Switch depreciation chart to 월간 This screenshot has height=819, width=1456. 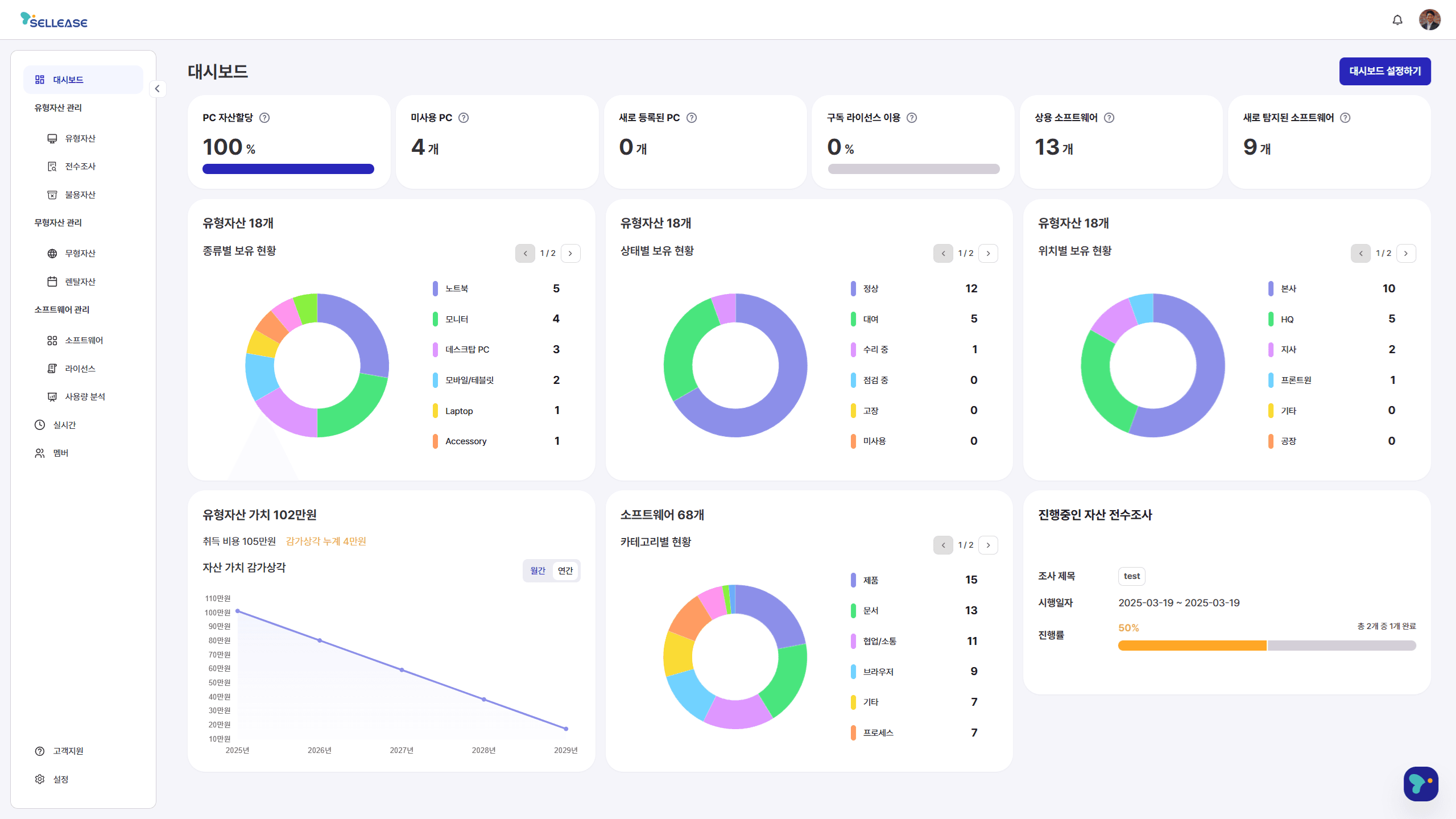click(537, 570)
